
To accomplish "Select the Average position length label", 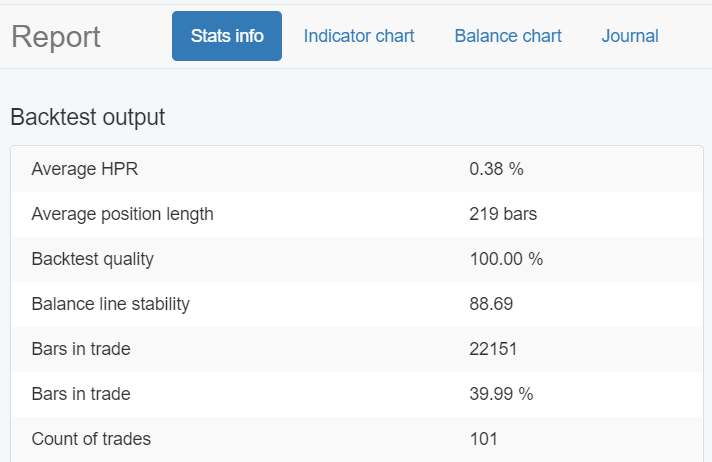I will [122, 214].
